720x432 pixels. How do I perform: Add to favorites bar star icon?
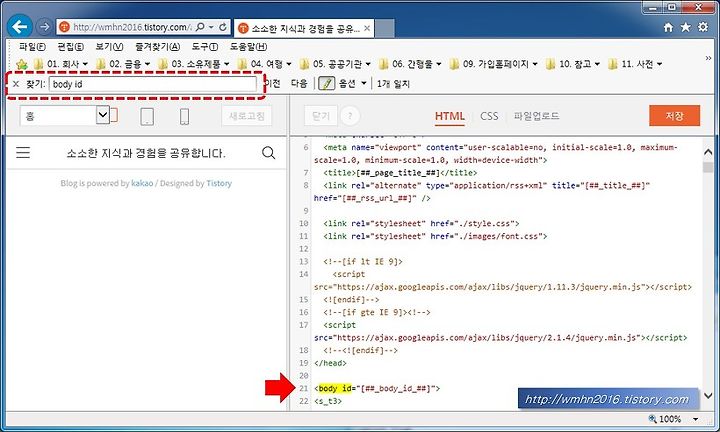[x=21, y=64]
